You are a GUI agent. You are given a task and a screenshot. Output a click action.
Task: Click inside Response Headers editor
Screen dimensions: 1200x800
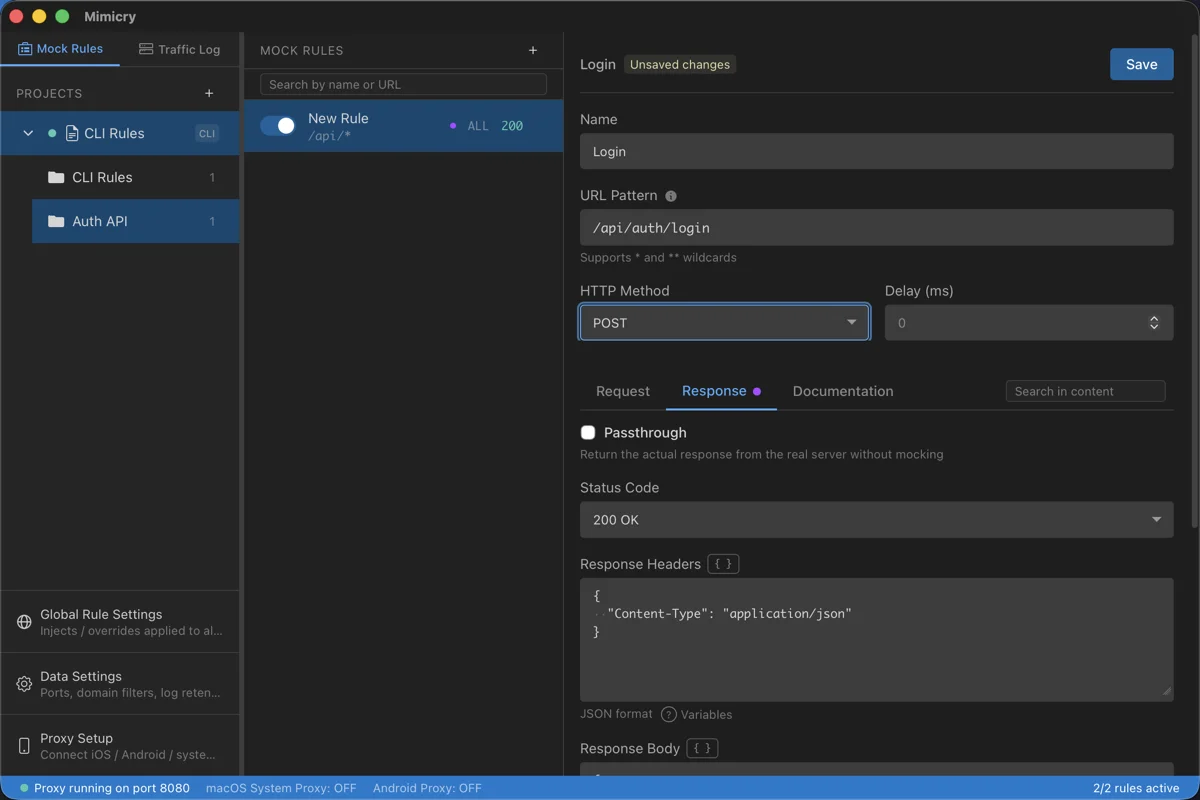876,639
